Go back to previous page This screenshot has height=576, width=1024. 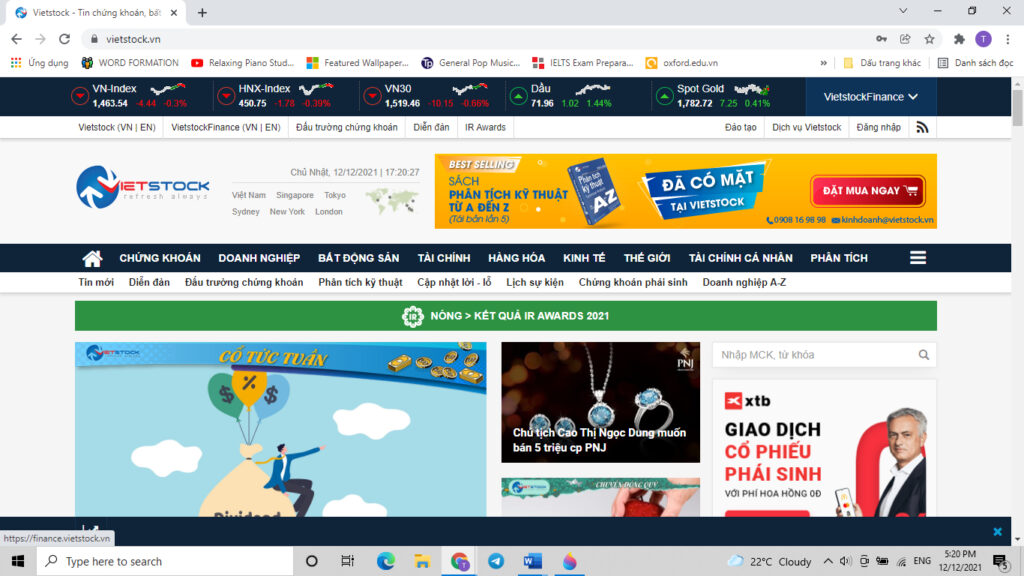tap(16, 39)
